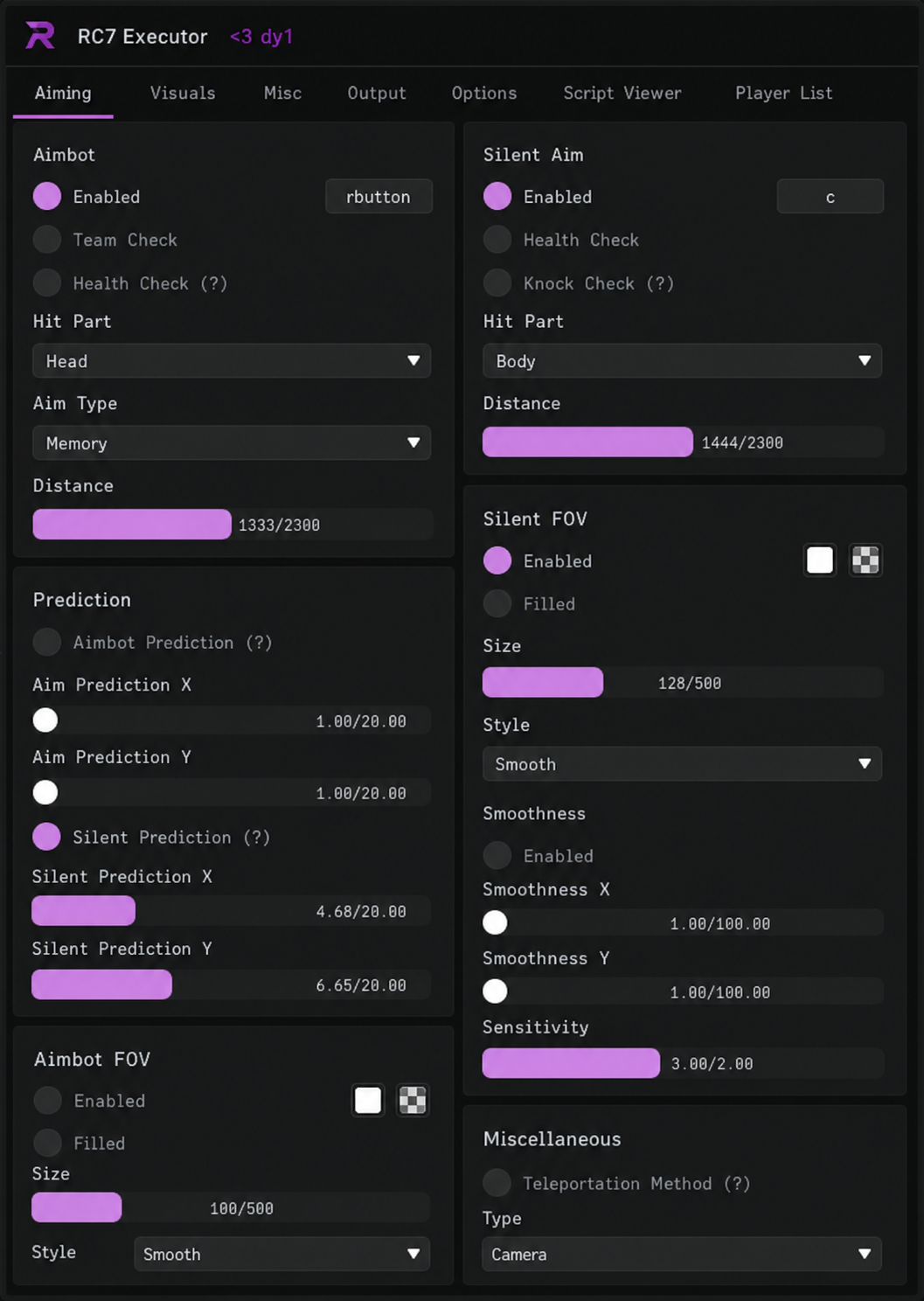Enable Aimbot Health Check (?)
The height and width of the screenshot is (1301, 924).
tap(47, 283)
